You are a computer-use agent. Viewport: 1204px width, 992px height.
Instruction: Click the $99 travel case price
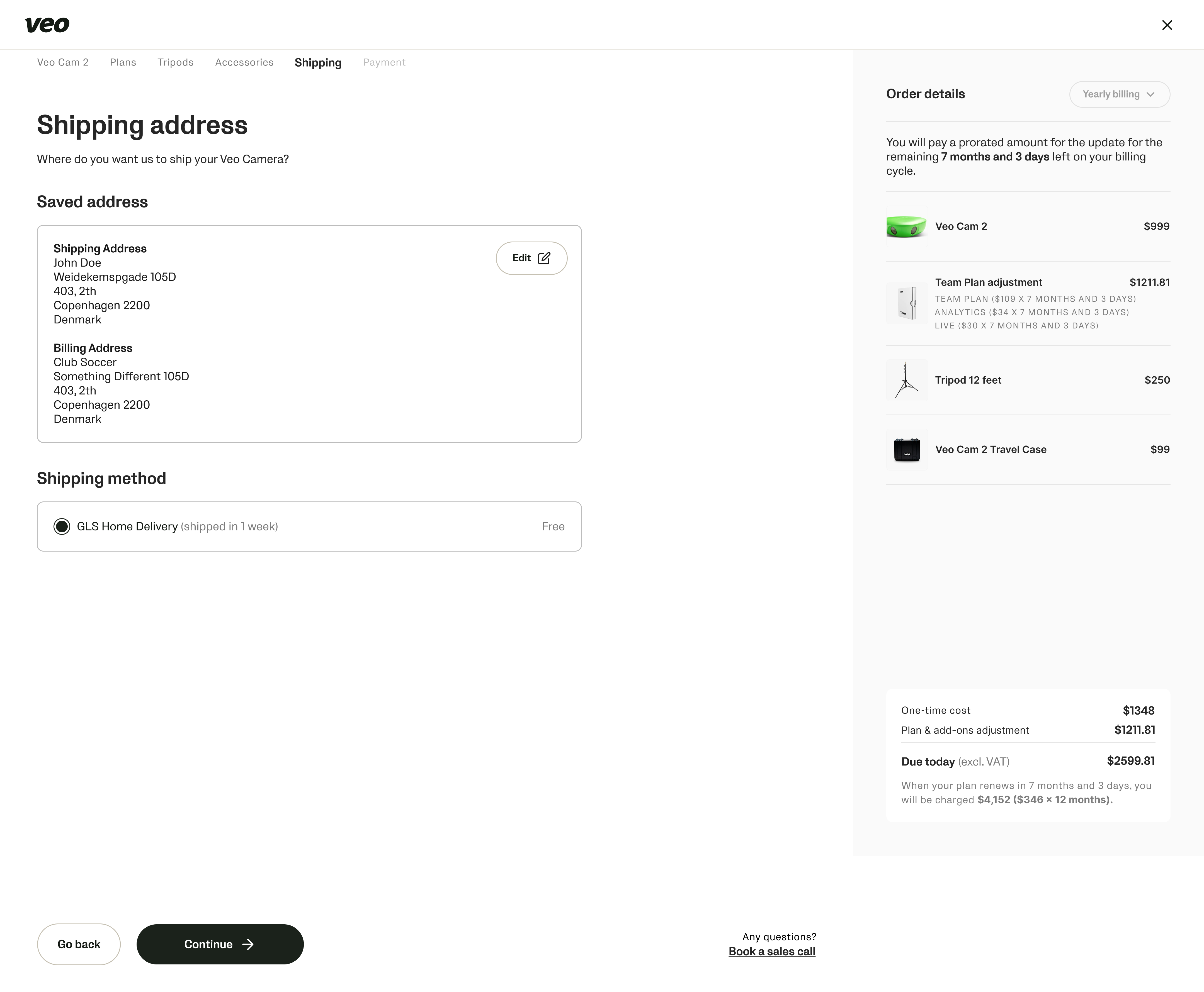tap(1160, 450)
